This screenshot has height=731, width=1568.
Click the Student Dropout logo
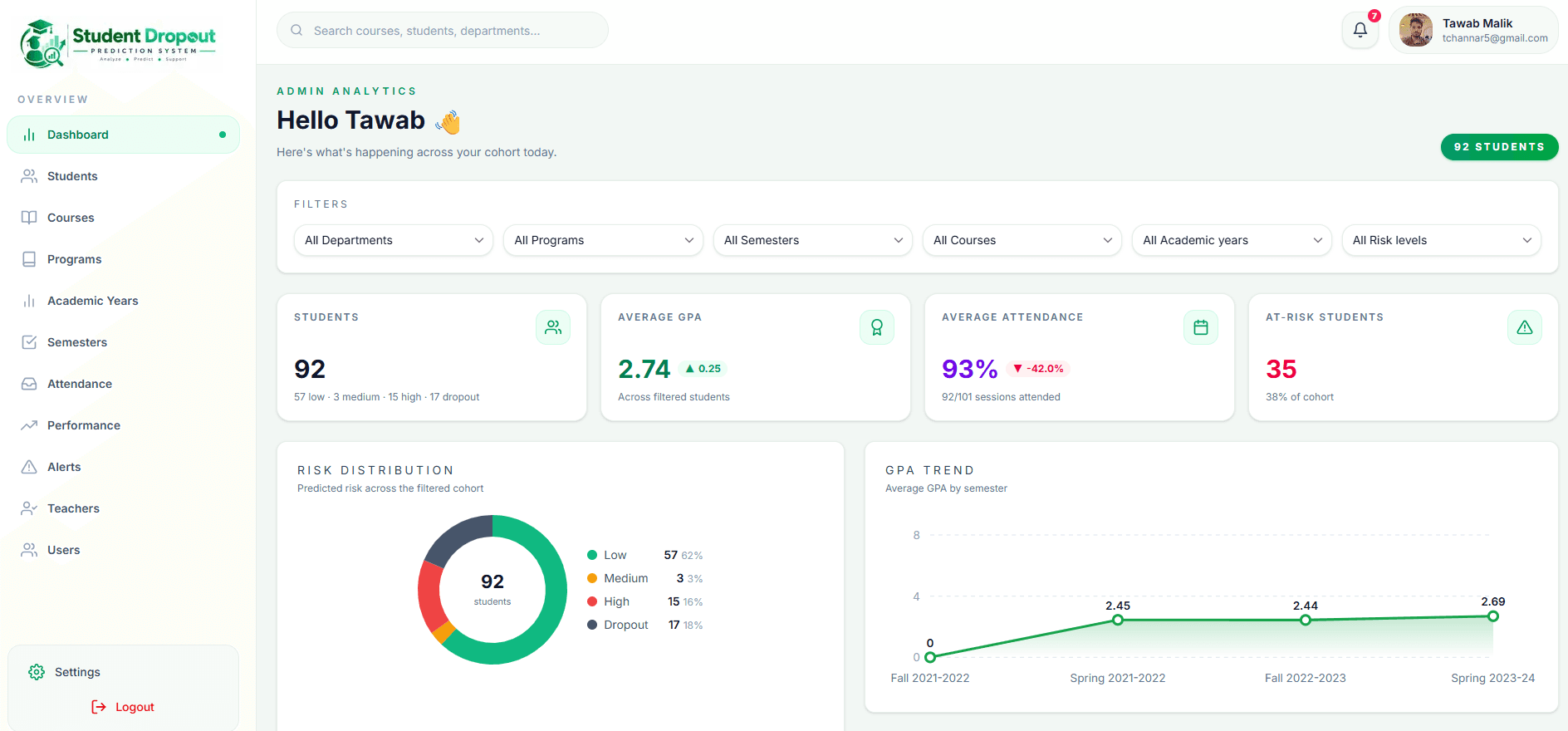point(118,43)
